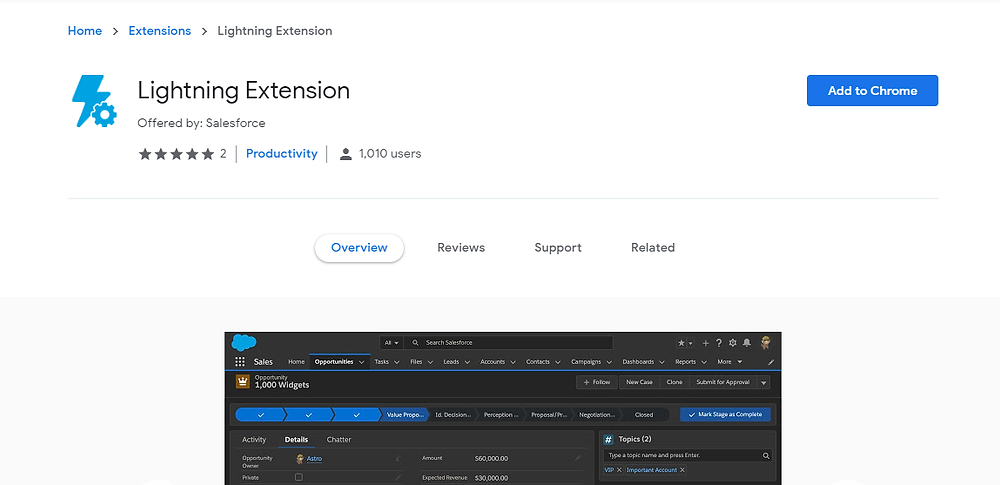Click Submit for Approval button

coord(723,382)
